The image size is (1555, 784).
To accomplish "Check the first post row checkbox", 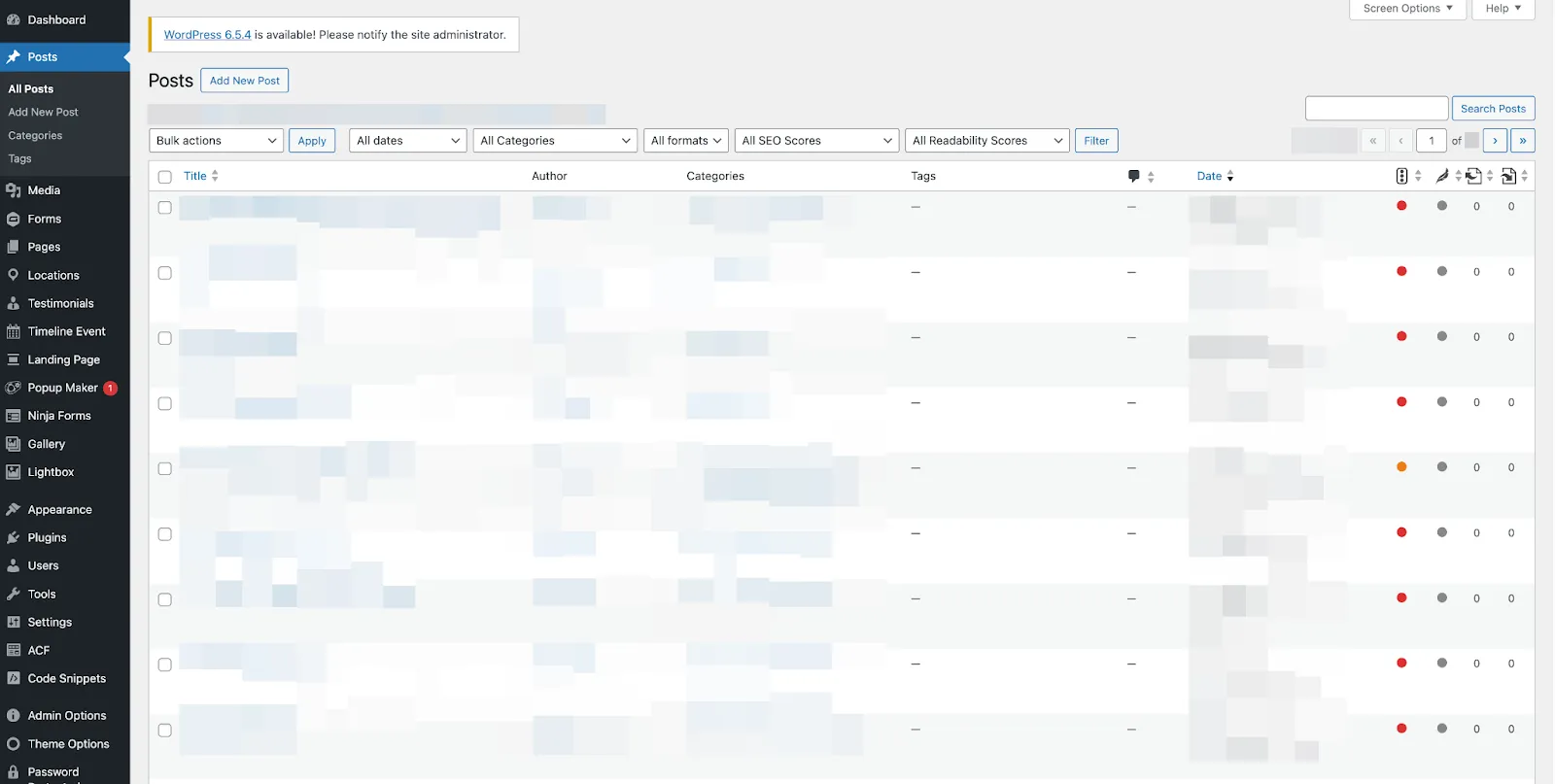I will click(x=165, y=208).
